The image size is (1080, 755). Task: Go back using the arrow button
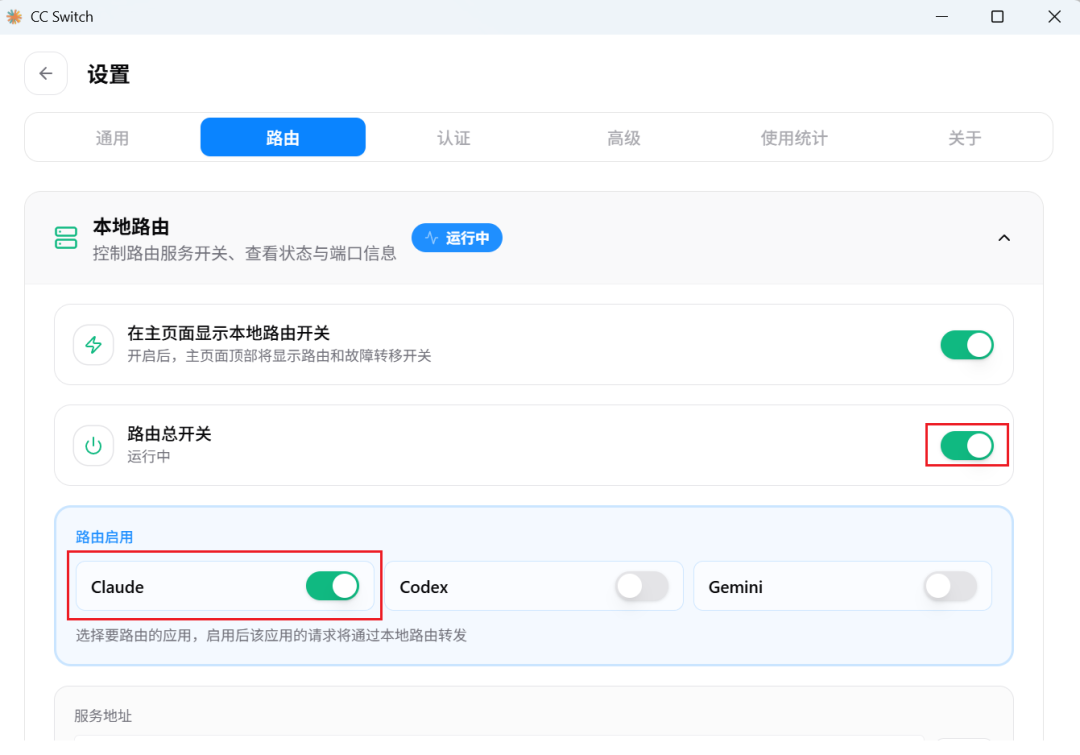coord(45,73)
